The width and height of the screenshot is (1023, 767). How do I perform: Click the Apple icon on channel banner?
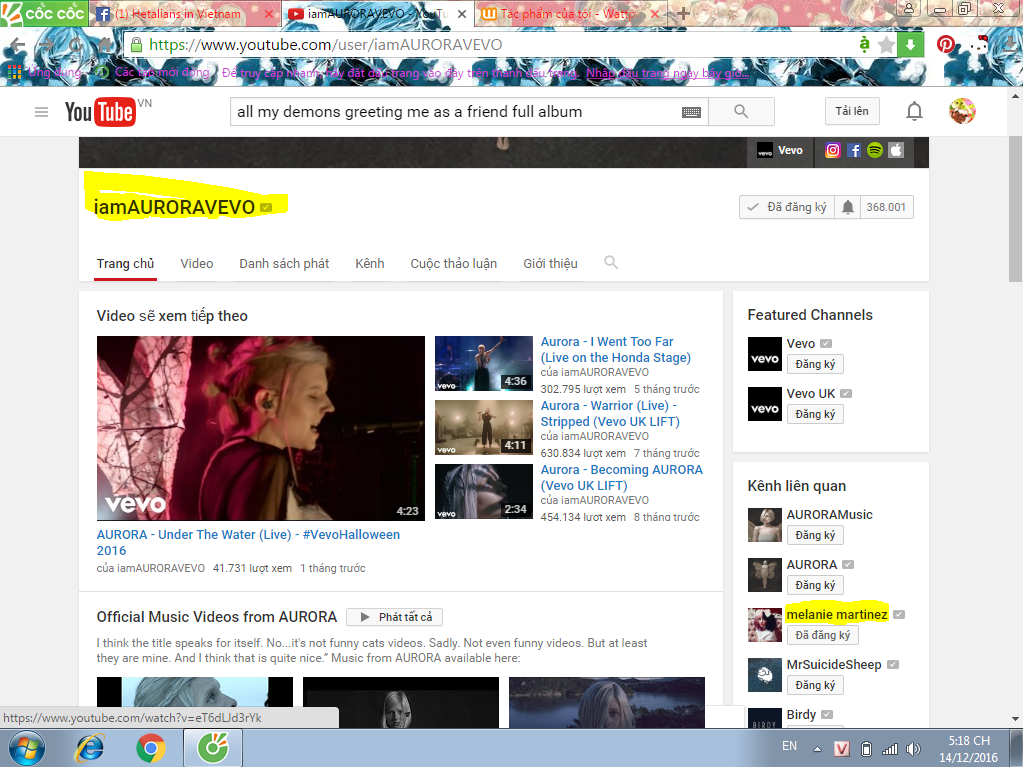pos(896,150)
